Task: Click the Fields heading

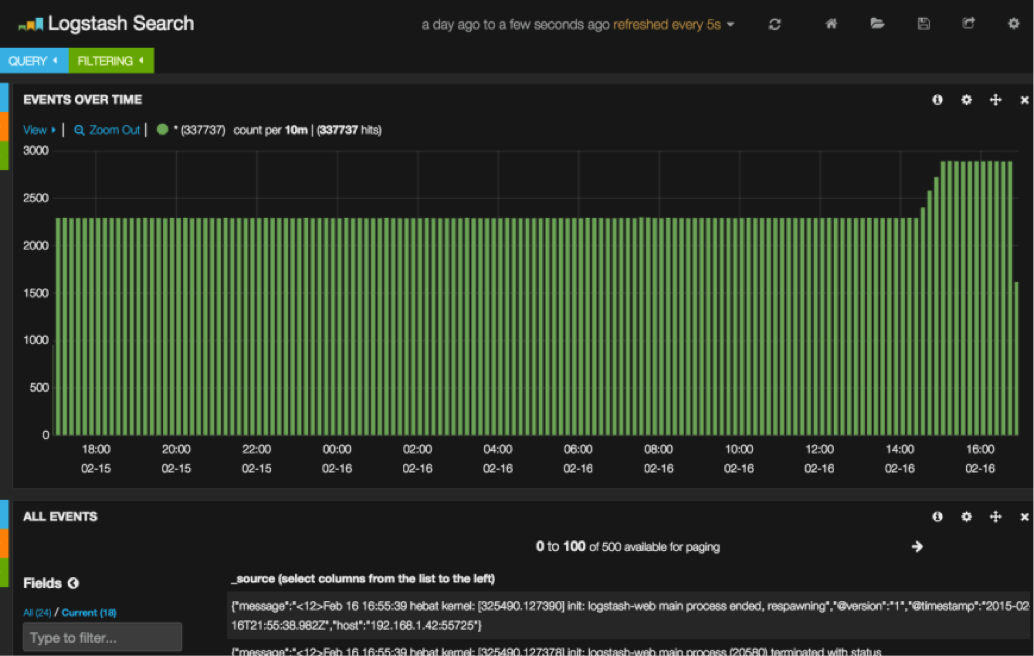Action: 42,583
